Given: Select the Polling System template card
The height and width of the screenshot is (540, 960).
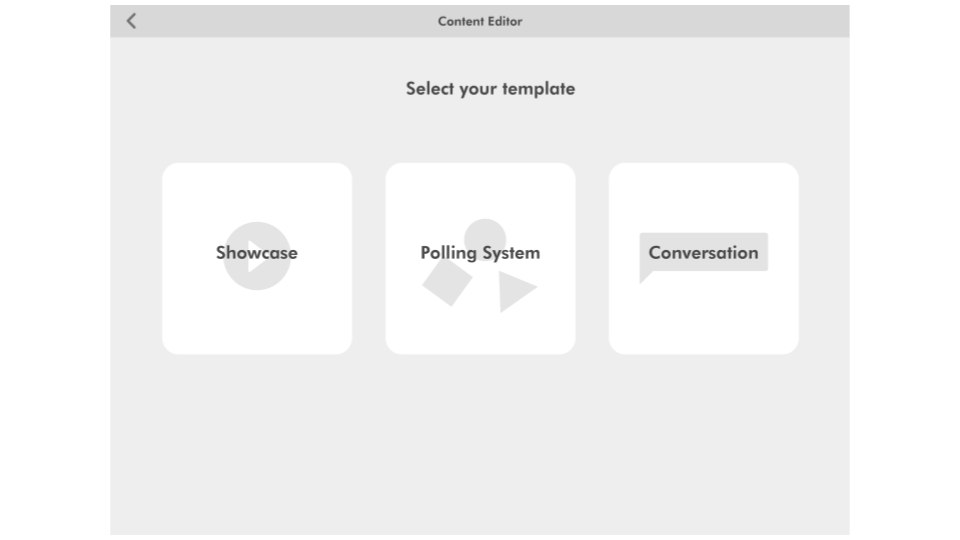Looking at the screenshot, I should [x=481, y=258].
